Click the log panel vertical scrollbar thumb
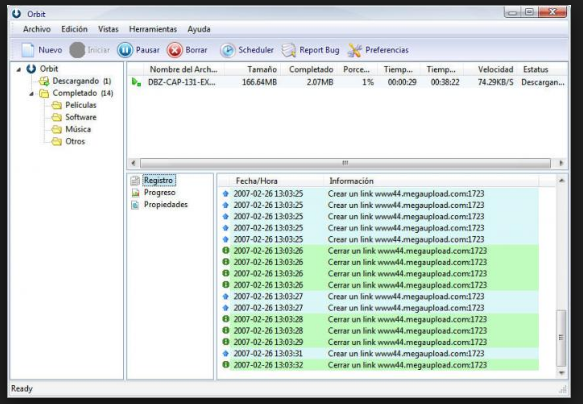The width and height of the screenshot is (583, 404). click(561, 338)
